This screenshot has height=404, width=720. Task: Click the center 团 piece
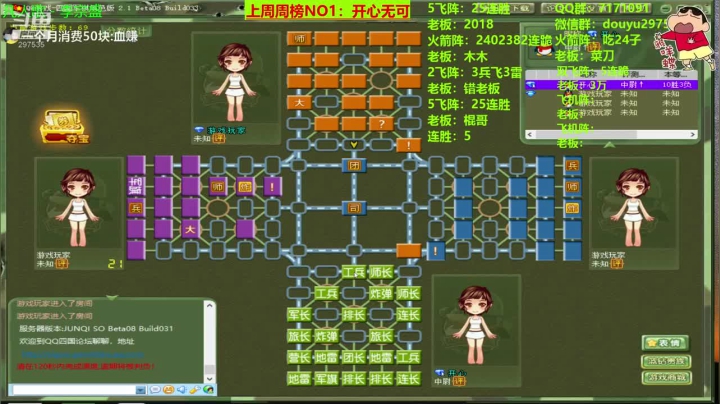354,165
